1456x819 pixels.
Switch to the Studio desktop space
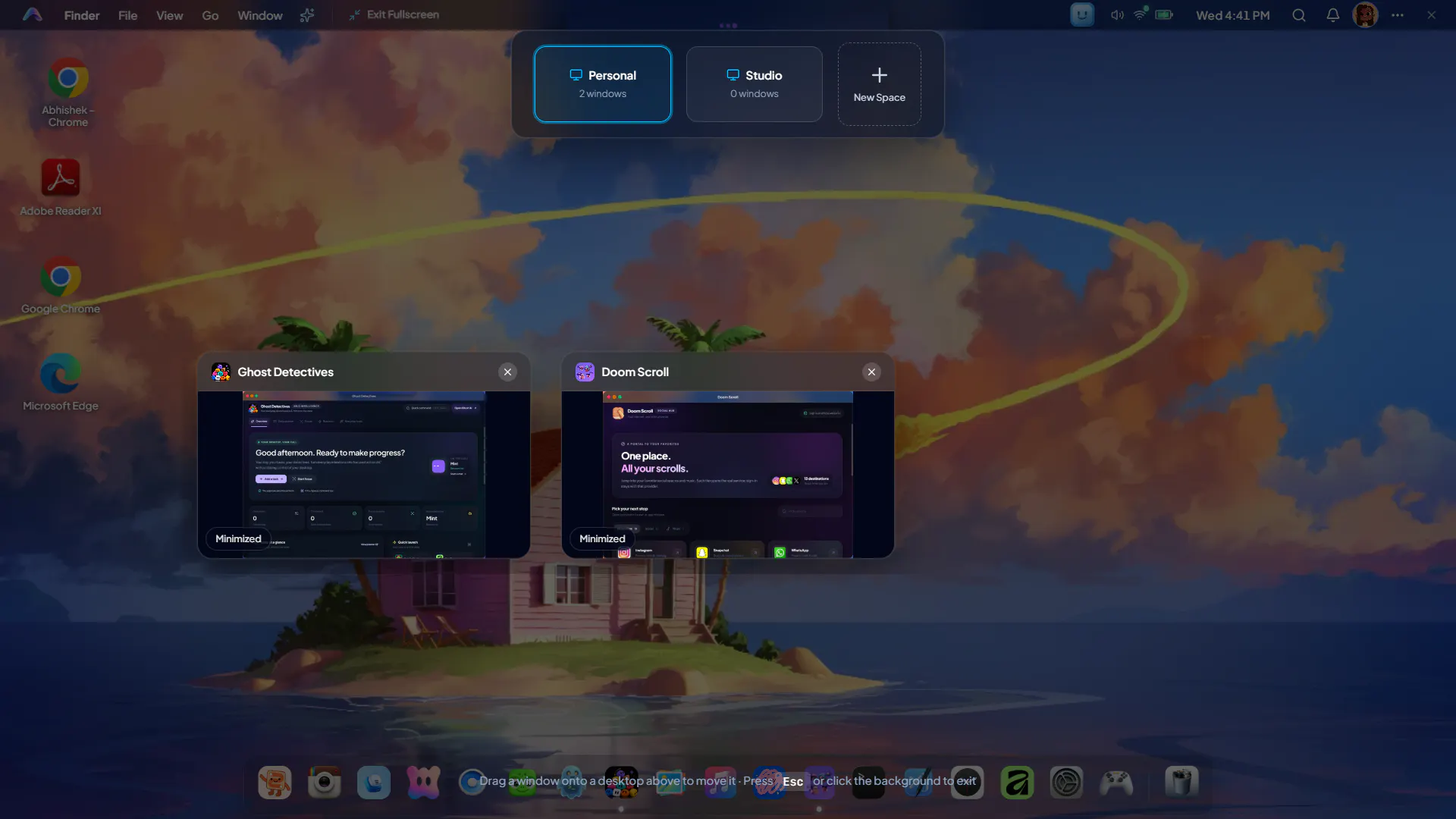(755, 84)
